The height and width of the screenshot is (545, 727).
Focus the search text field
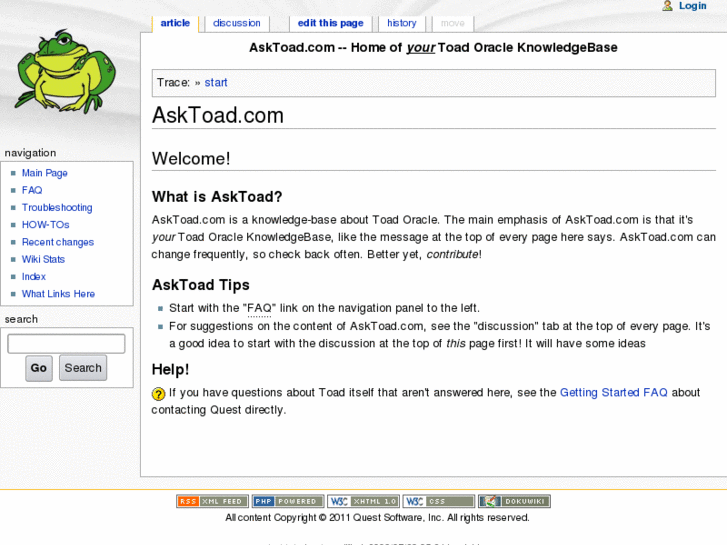tap(66, 344)
